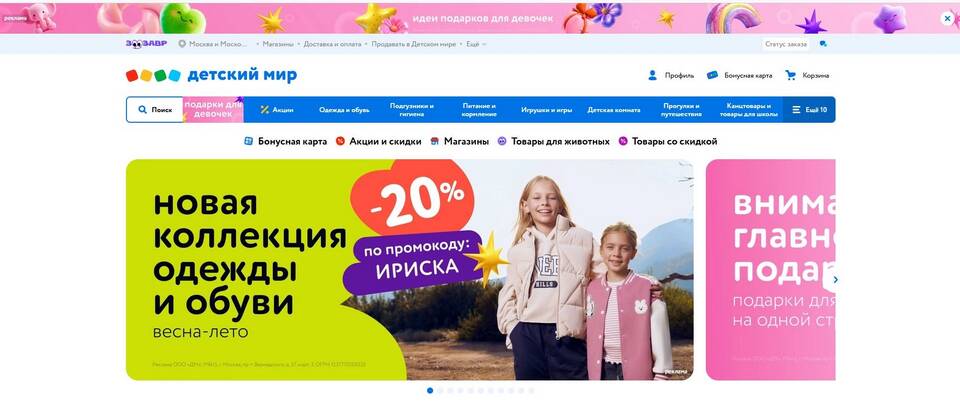The image size is (960, 405).
Task: Open the Доставка и оплата link
Action: [332, 44]
